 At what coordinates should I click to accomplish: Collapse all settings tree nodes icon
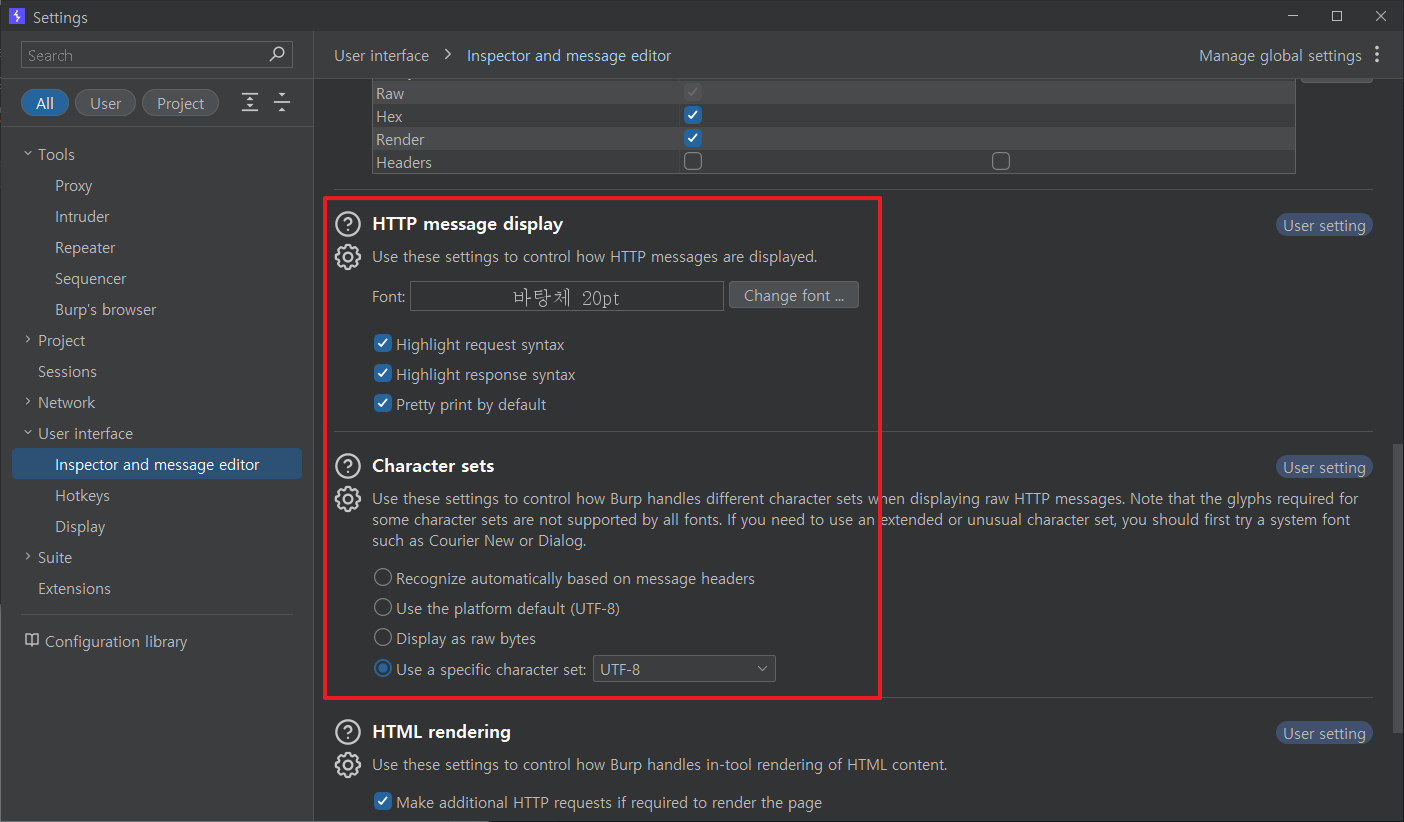(282, 103)
